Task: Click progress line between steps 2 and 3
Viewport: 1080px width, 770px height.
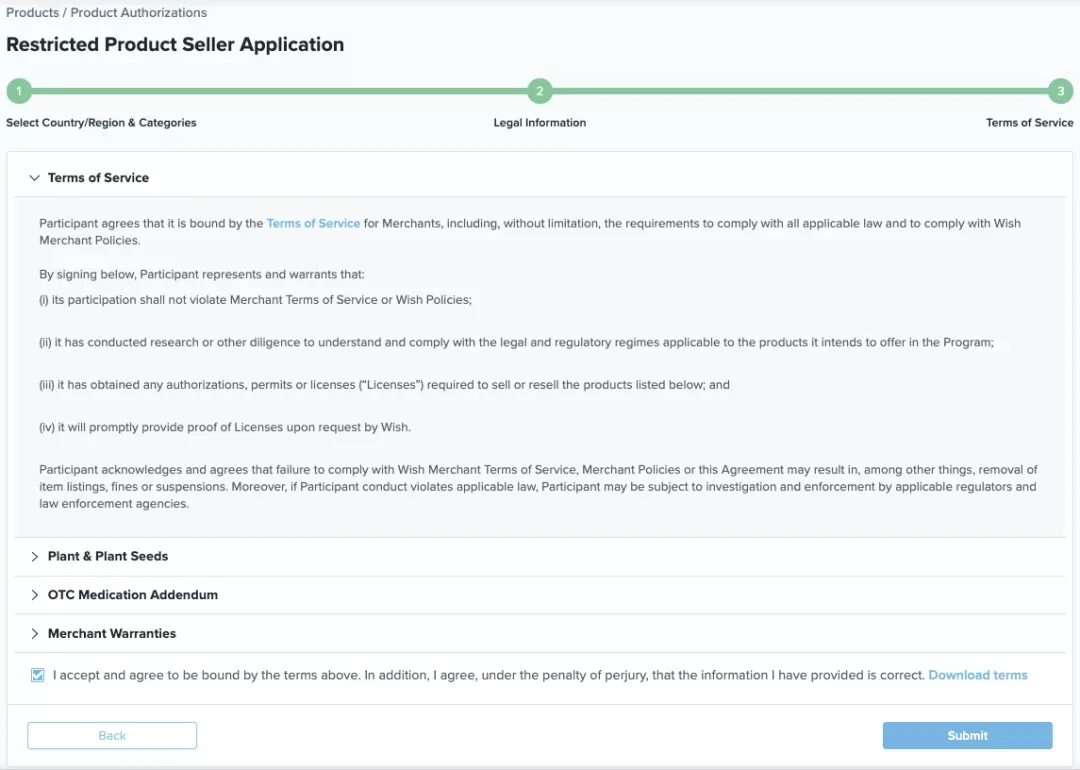Action: [800, 91]
